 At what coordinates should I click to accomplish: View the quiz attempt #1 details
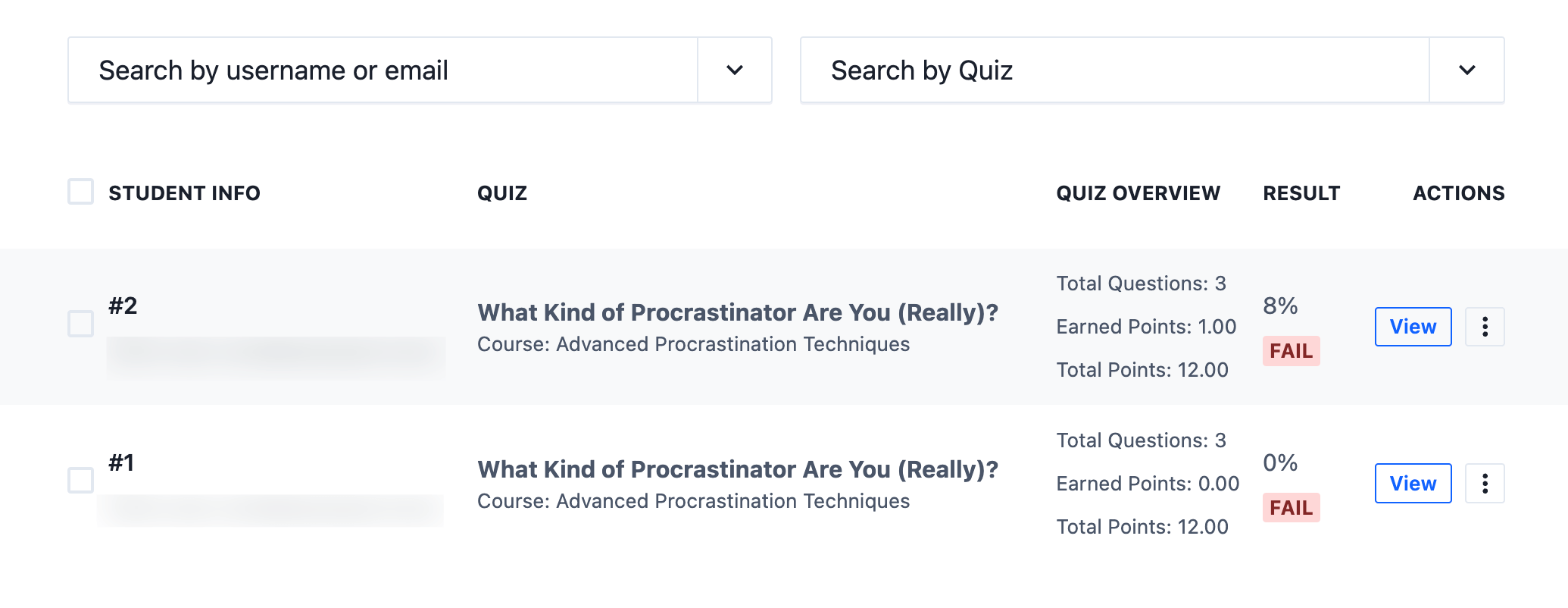pos(1413,484)
